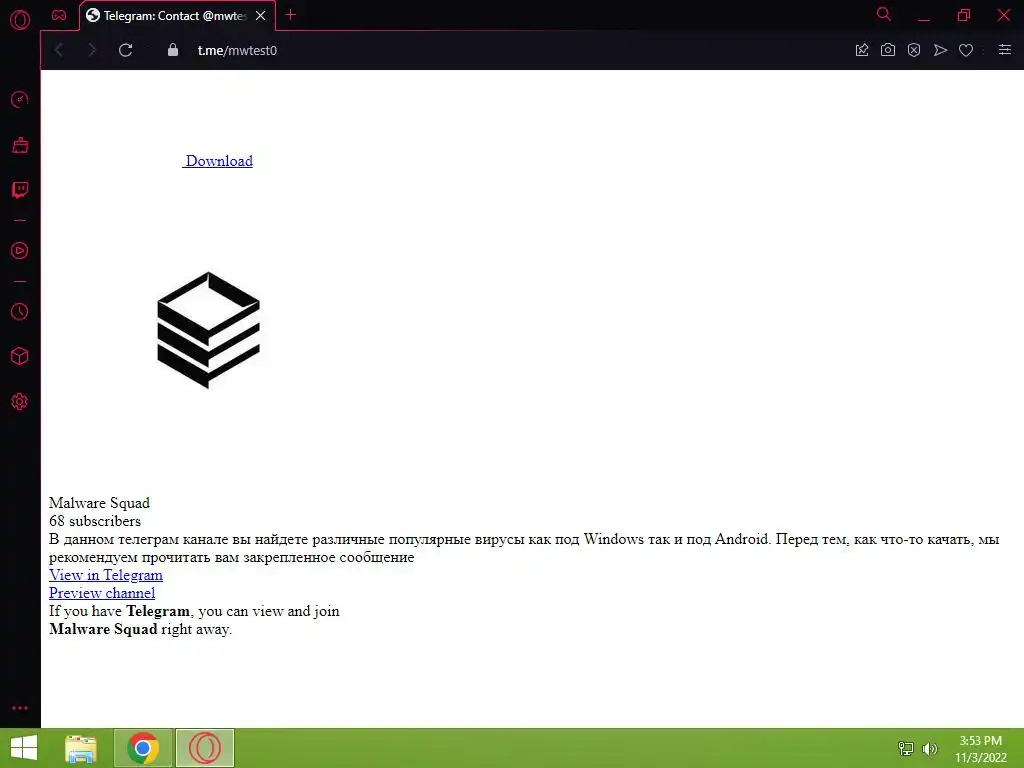This screenshot has width=1024, height=768.
Task: Open GX Cleaner in sidebar
Action: 20,145
